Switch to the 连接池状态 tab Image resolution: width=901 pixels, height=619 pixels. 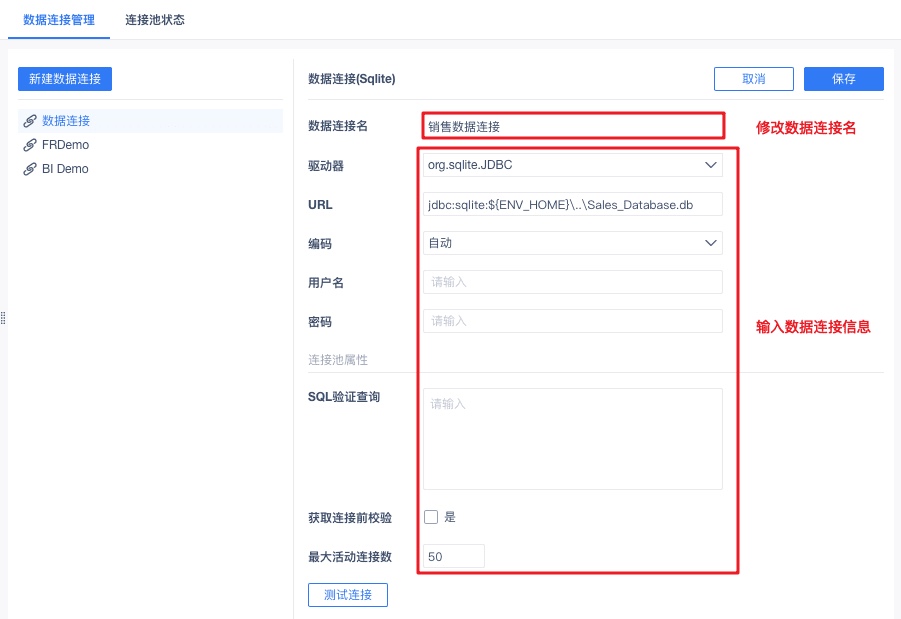point(155,20)
